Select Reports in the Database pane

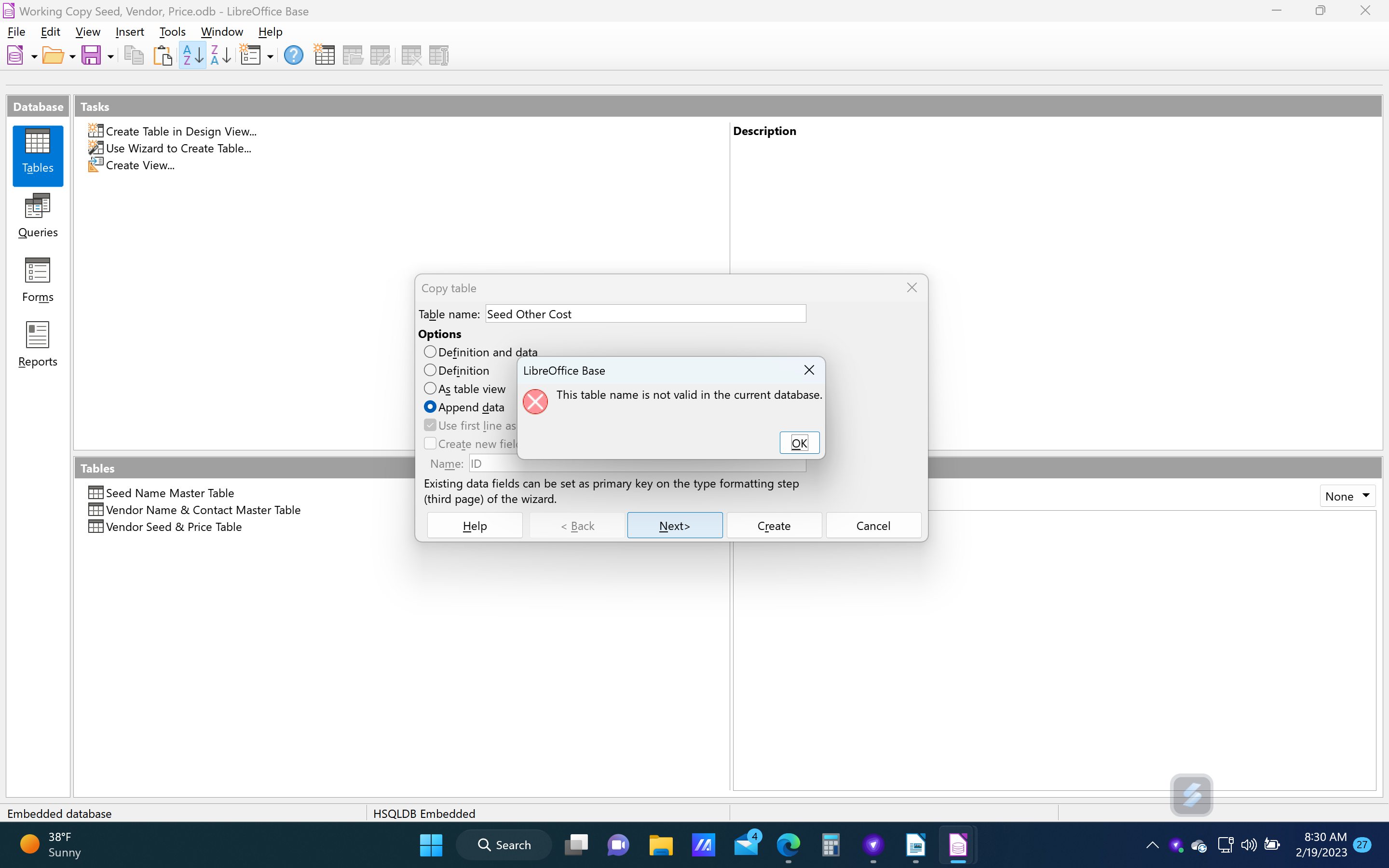pos(38,344)
